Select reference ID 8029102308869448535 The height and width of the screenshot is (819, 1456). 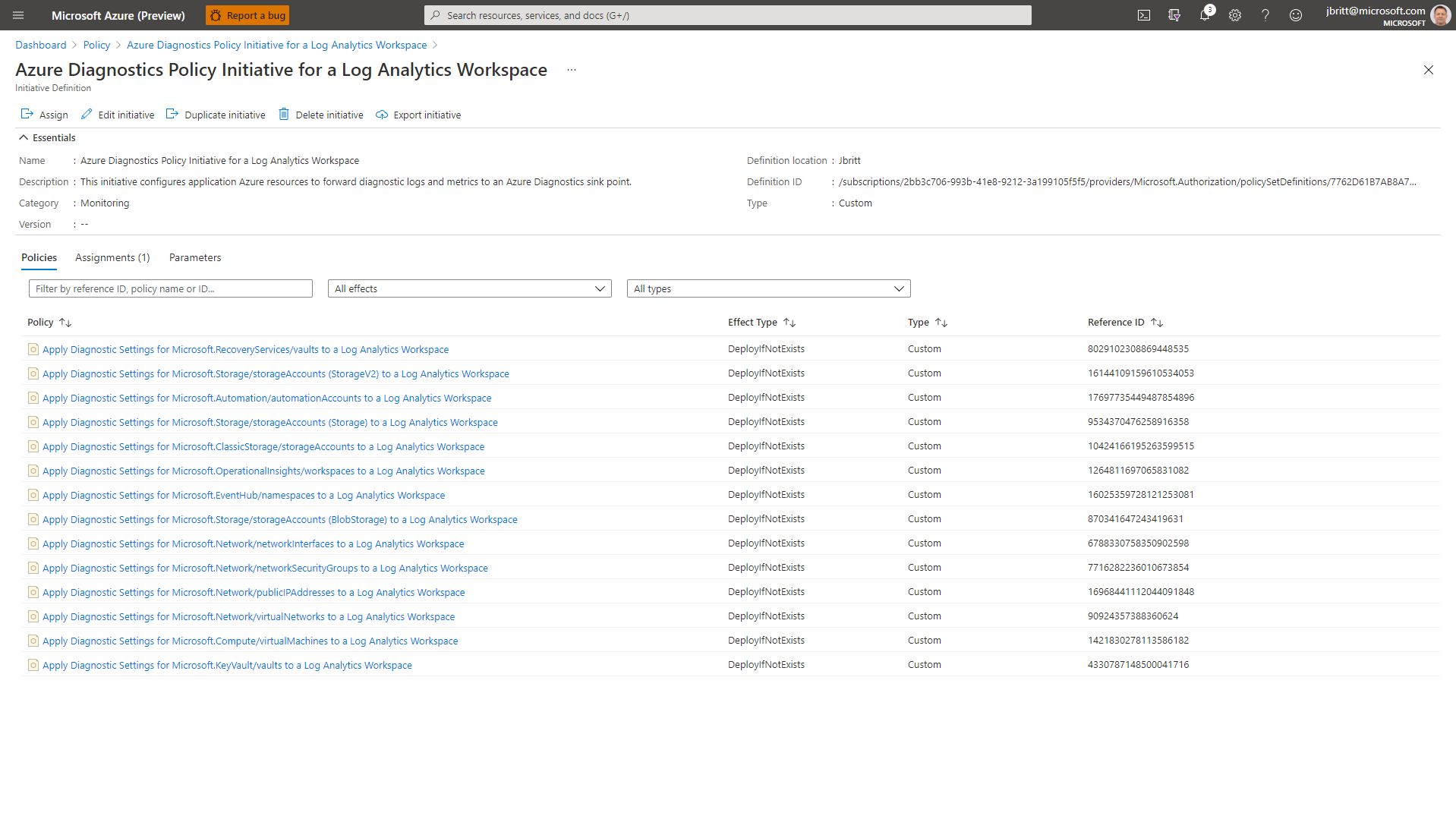point(1138,349)
